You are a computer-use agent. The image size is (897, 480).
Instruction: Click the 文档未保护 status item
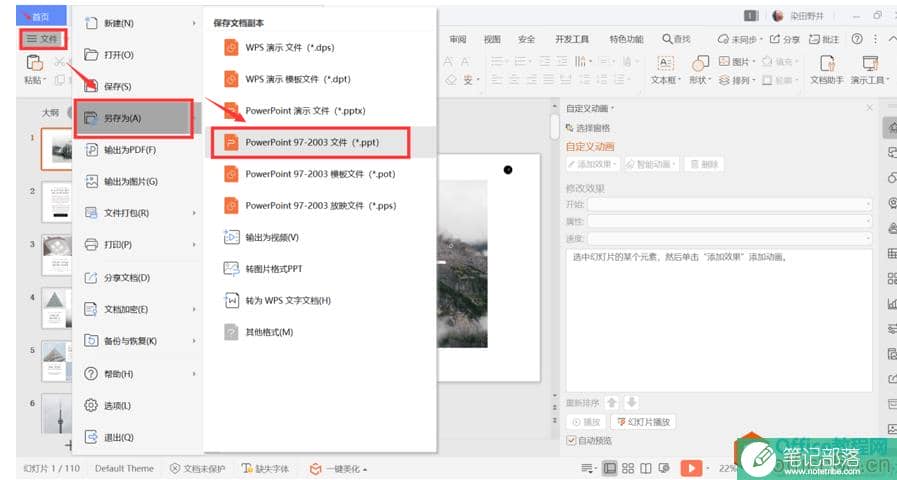point(198,469)
